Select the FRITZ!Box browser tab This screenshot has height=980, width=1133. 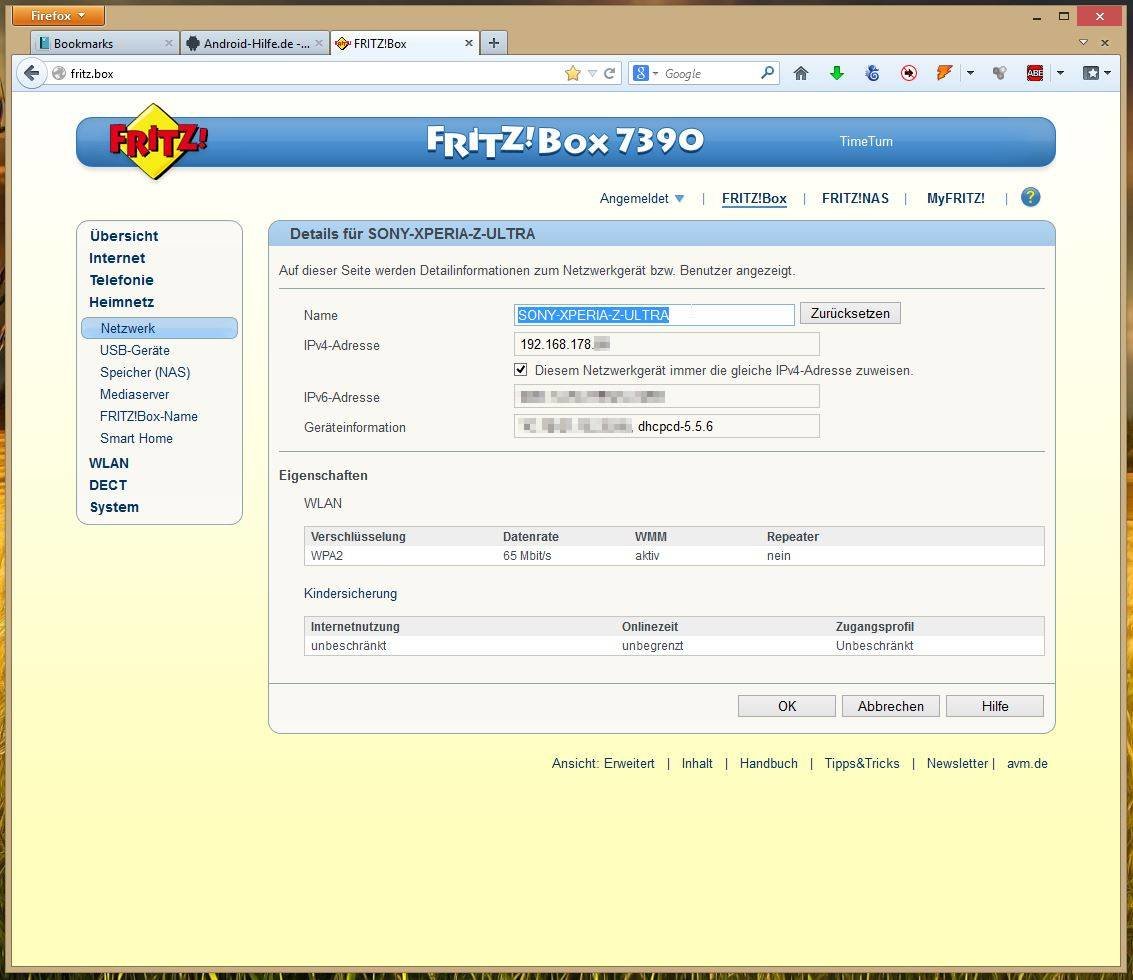point(405,43)
